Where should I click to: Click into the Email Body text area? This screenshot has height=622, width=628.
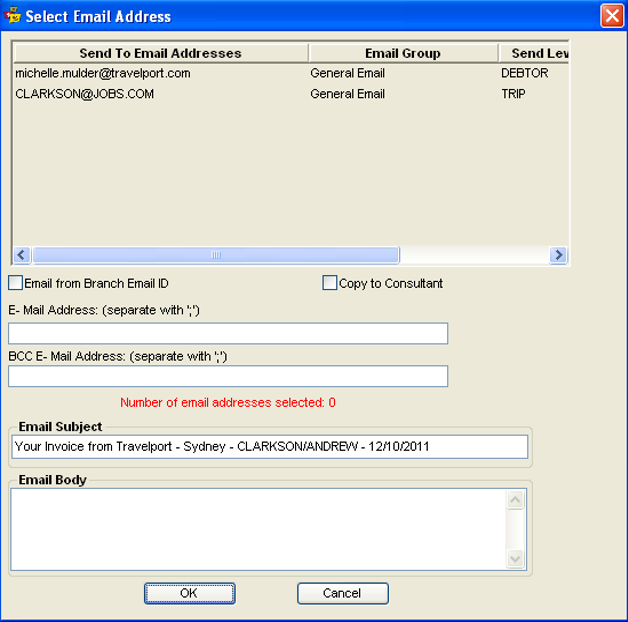coord(258,529)
